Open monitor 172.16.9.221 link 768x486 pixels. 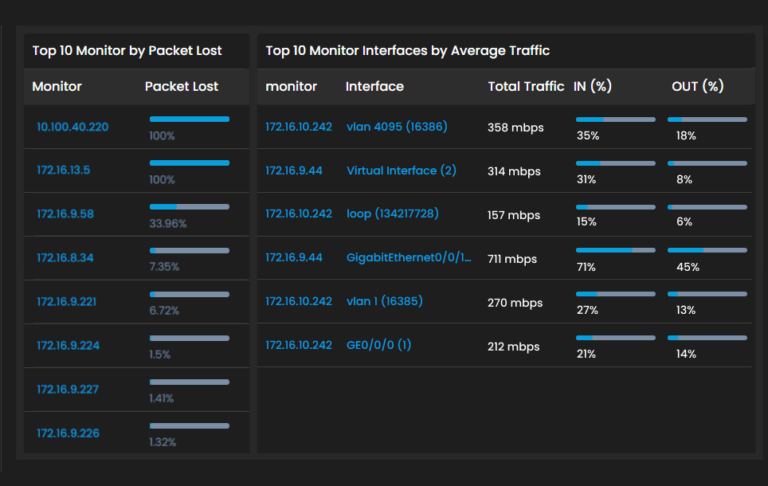(67, 301)
